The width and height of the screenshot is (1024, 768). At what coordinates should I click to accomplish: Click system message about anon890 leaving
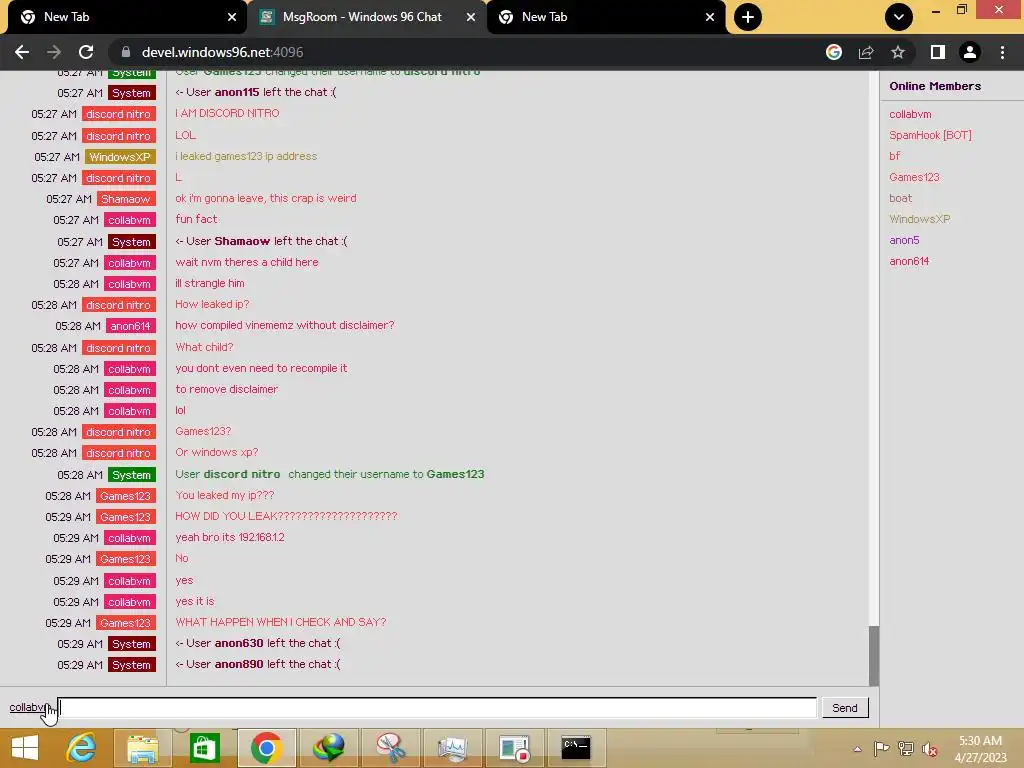258,664
